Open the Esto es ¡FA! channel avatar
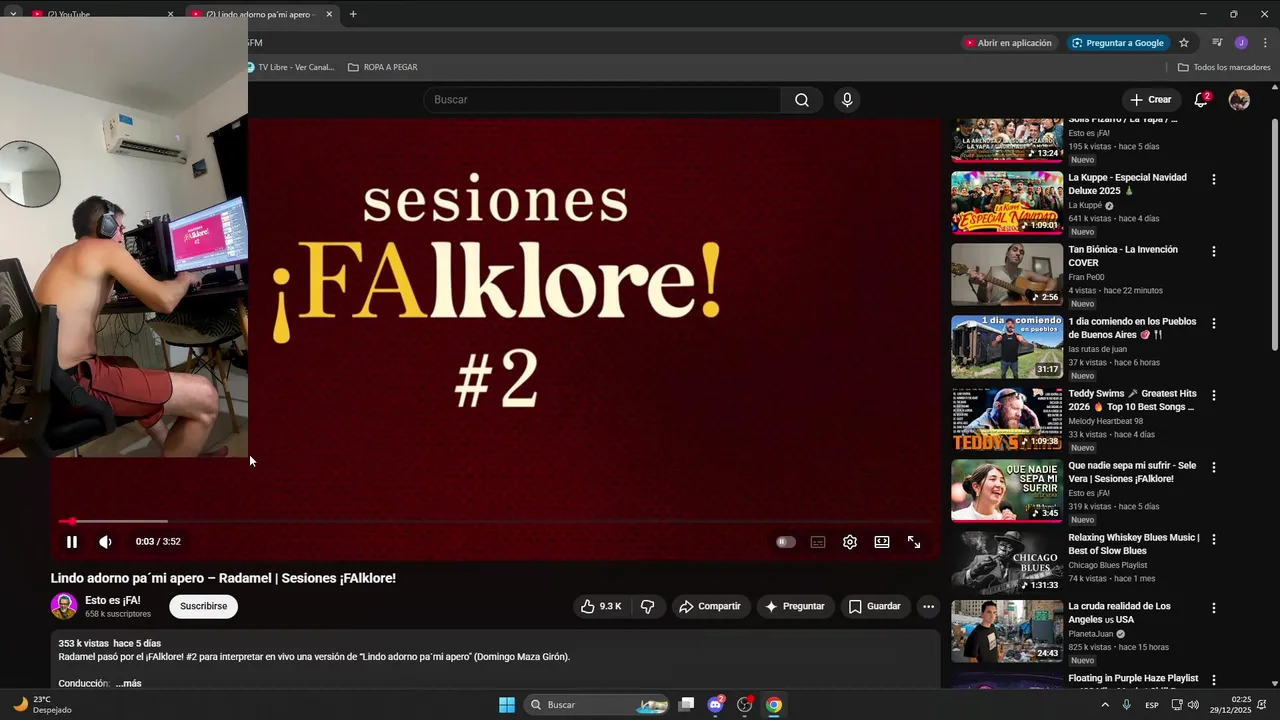Viewport: 1280px width, 720px height. 64,606
